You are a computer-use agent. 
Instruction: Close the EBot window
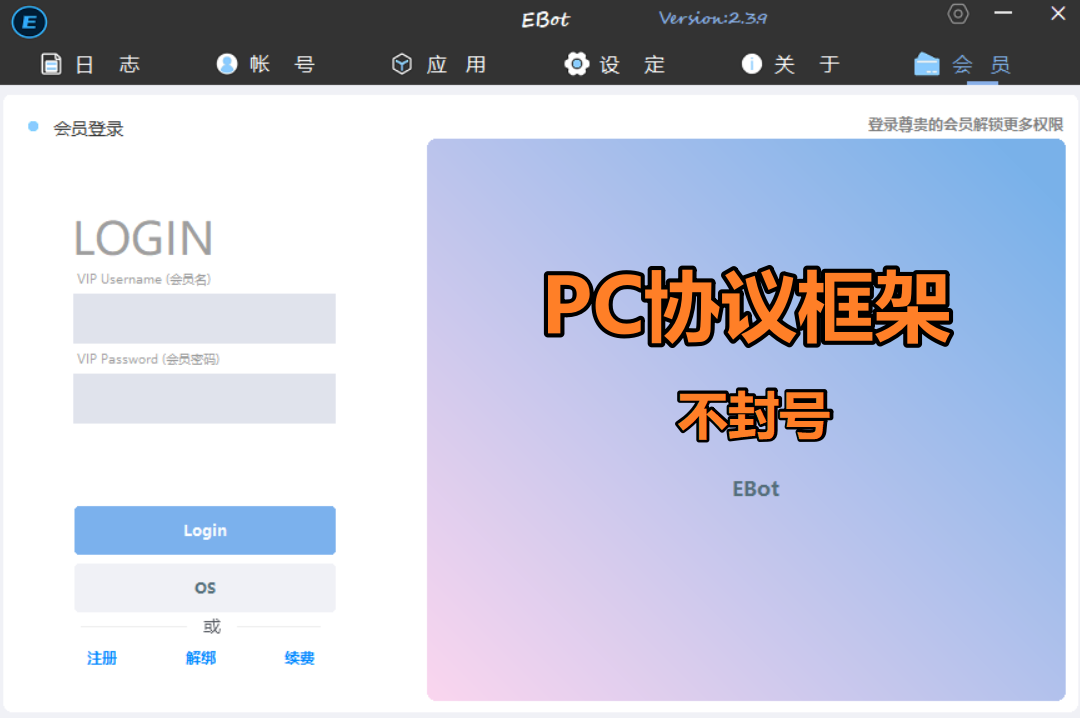[x=1057, y=14]
